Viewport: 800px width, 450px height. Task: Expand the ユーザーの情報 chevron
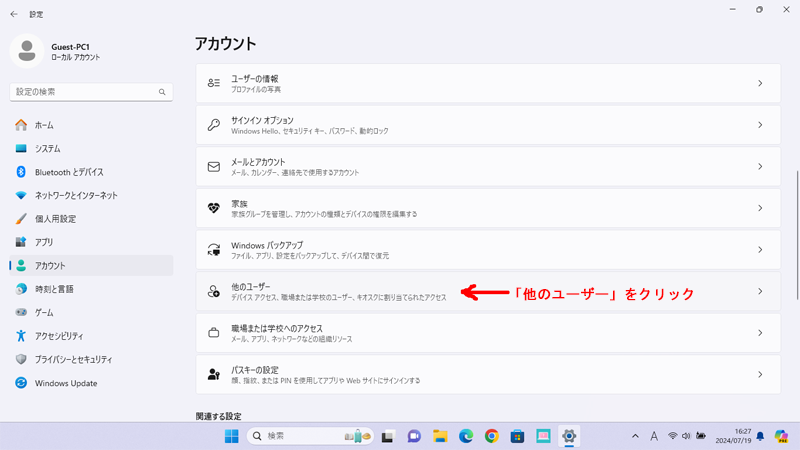pos(760,84)
